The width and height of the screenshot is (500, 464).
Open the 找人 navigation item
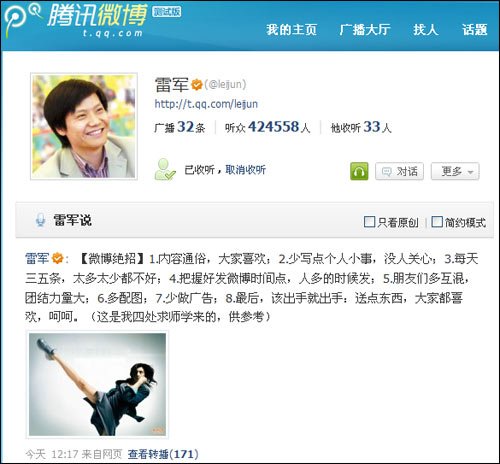click(426, 30)
